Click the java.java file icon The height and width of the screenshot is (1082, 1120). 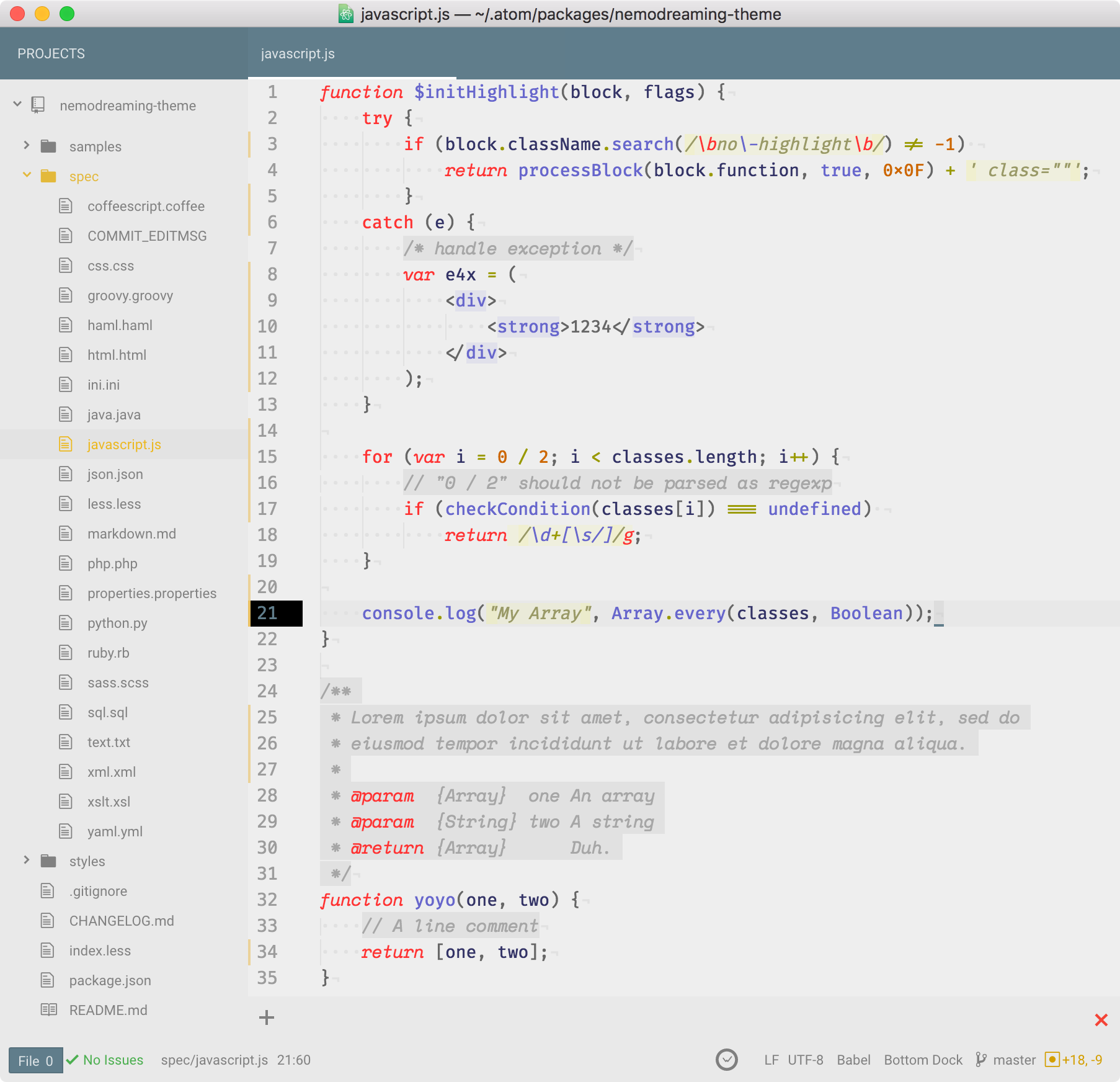pyautogui.click(x=66, y=414)
